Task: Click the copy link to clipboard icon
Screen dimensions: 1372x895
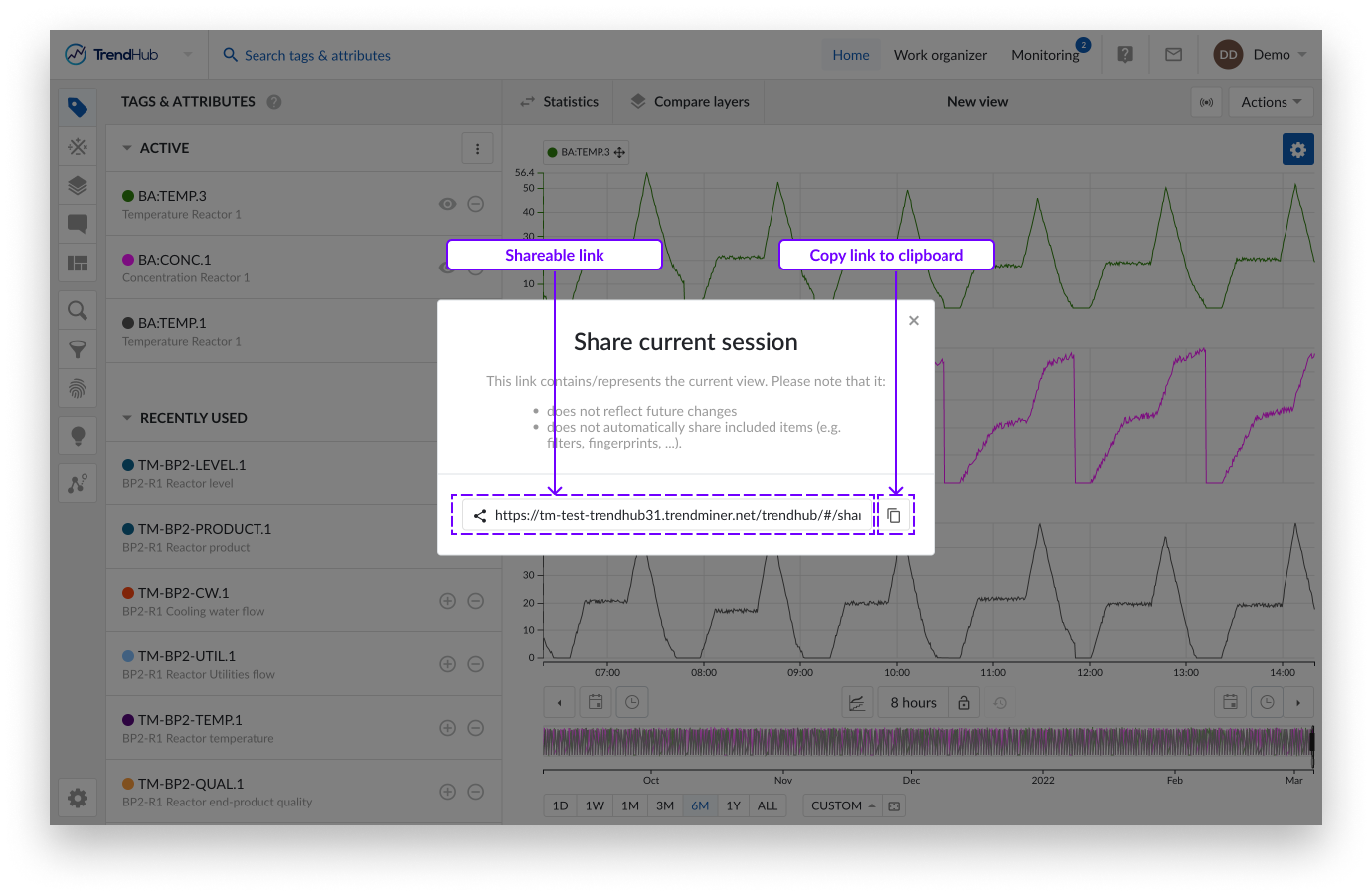Action: [x=894, y=515]
